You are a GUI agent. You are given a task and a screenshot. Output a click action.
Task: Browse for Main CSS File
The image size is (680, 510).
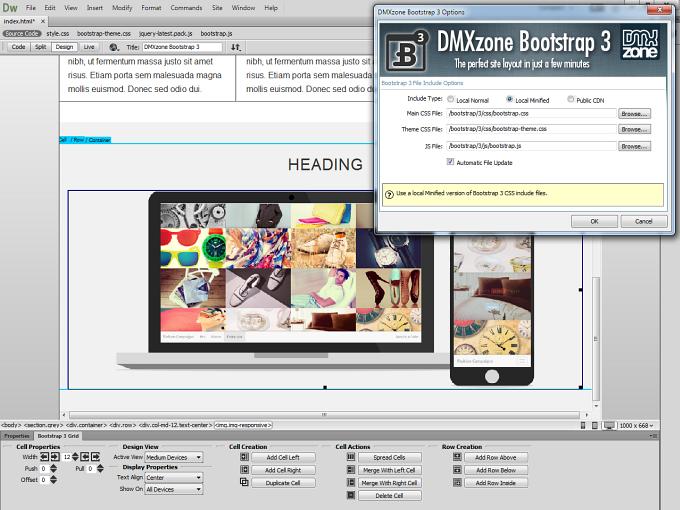[634, 114]
